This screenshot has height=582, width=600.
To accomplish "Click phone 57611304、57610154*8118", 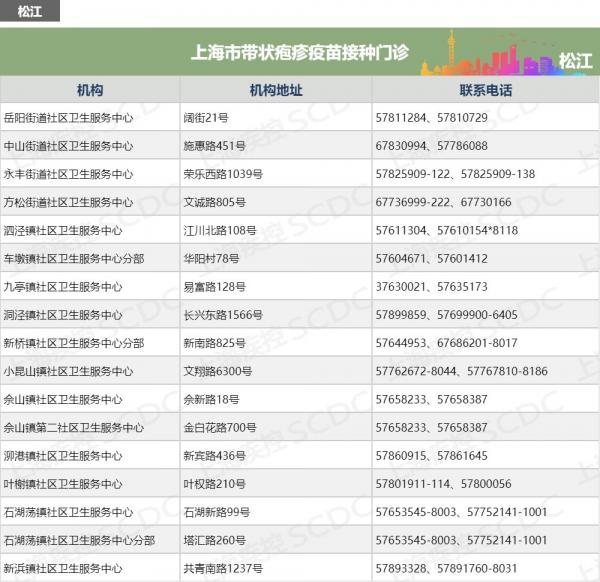I will 447,231.
